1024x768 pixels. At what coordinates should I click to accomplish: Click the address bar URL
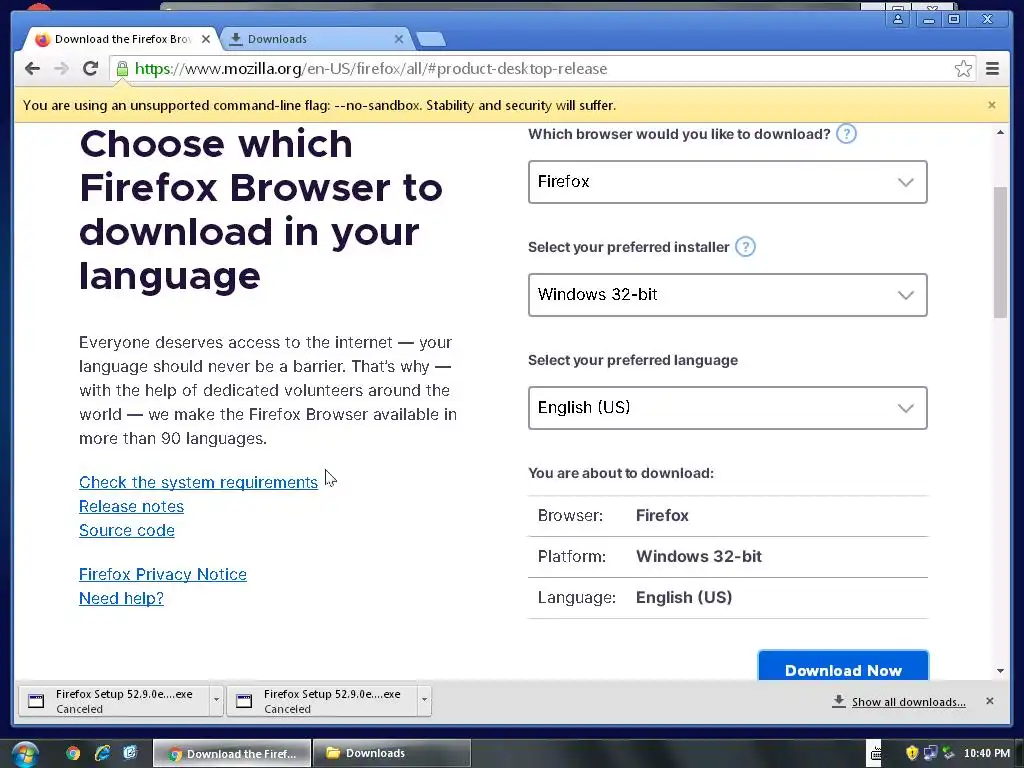[x=371, y=69]
